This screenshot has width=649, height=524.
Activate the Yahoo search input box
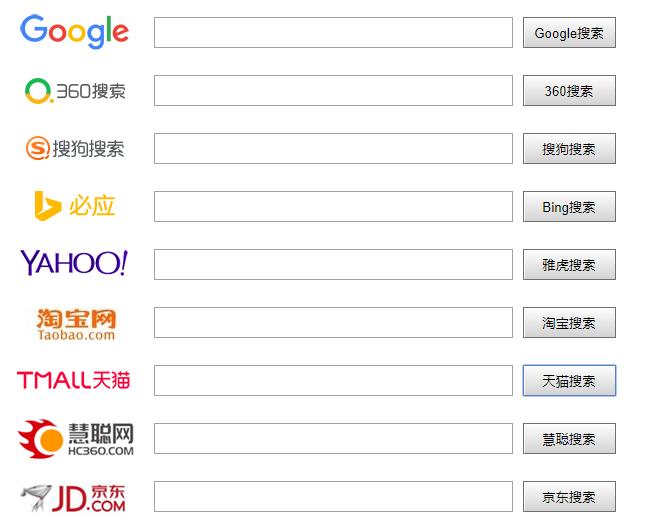(x=333, y=264)
